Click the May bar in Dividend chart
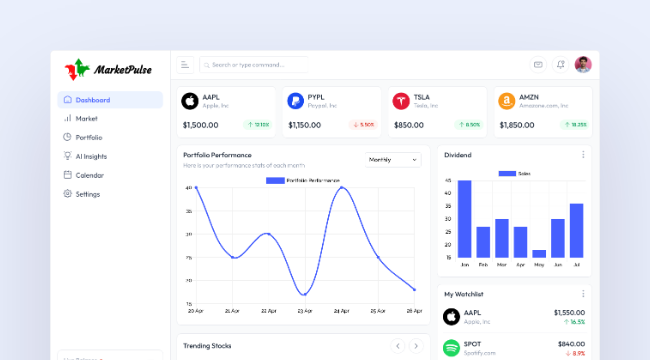The height and width of the screenshot is (360, 650). click(539, 254)
